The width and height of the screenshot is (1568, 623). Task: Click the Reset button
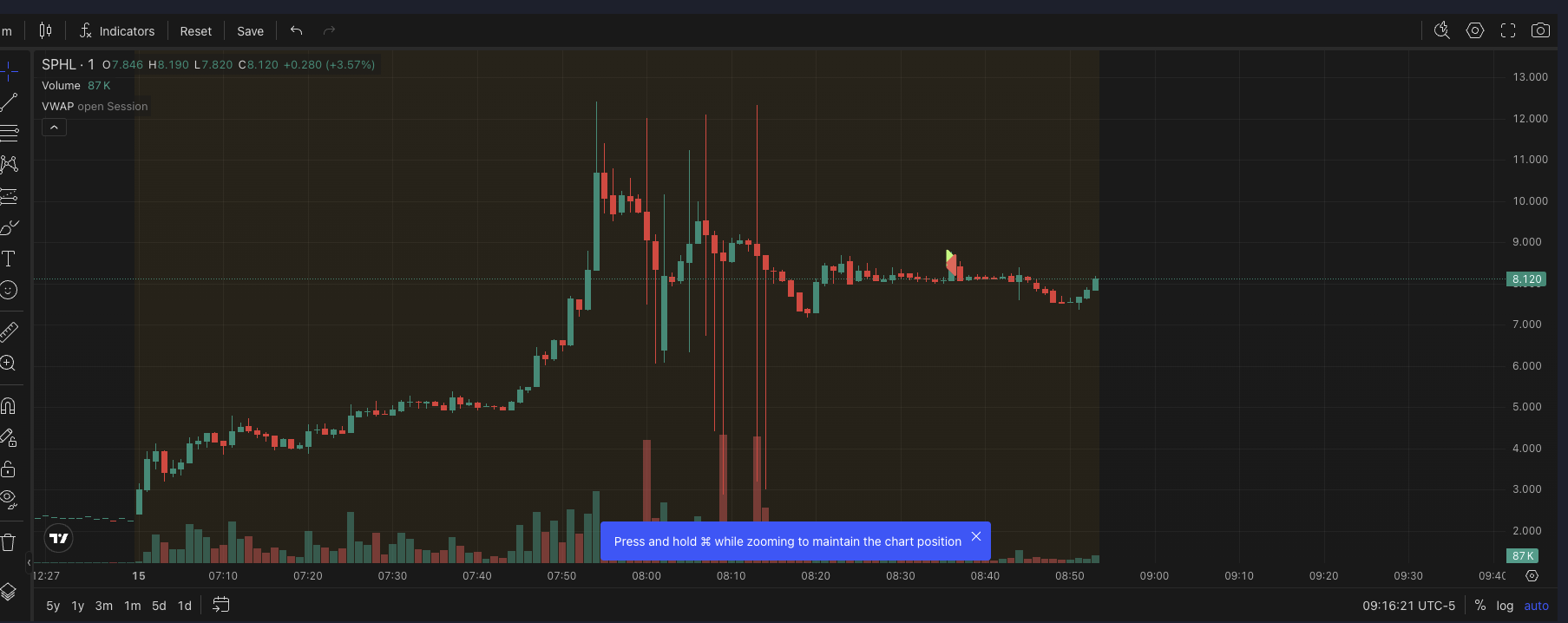[x=195, y=31]
